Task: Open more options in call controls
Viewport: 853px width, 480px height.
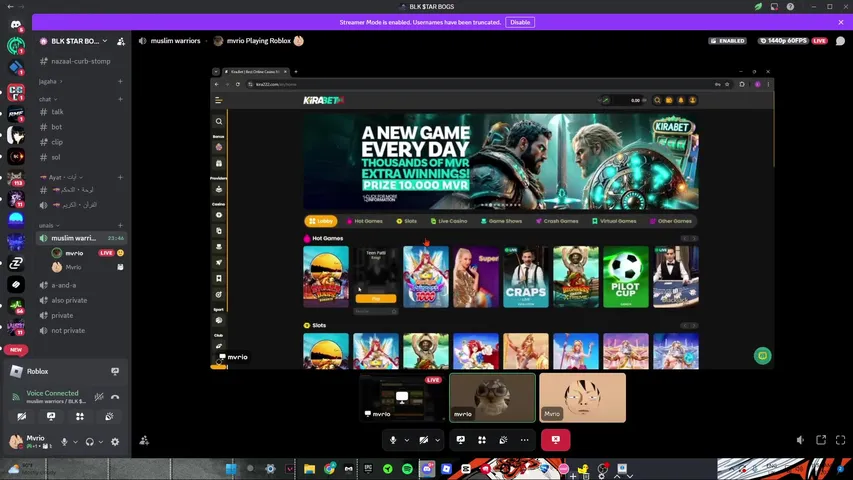Action: (524, 440)
